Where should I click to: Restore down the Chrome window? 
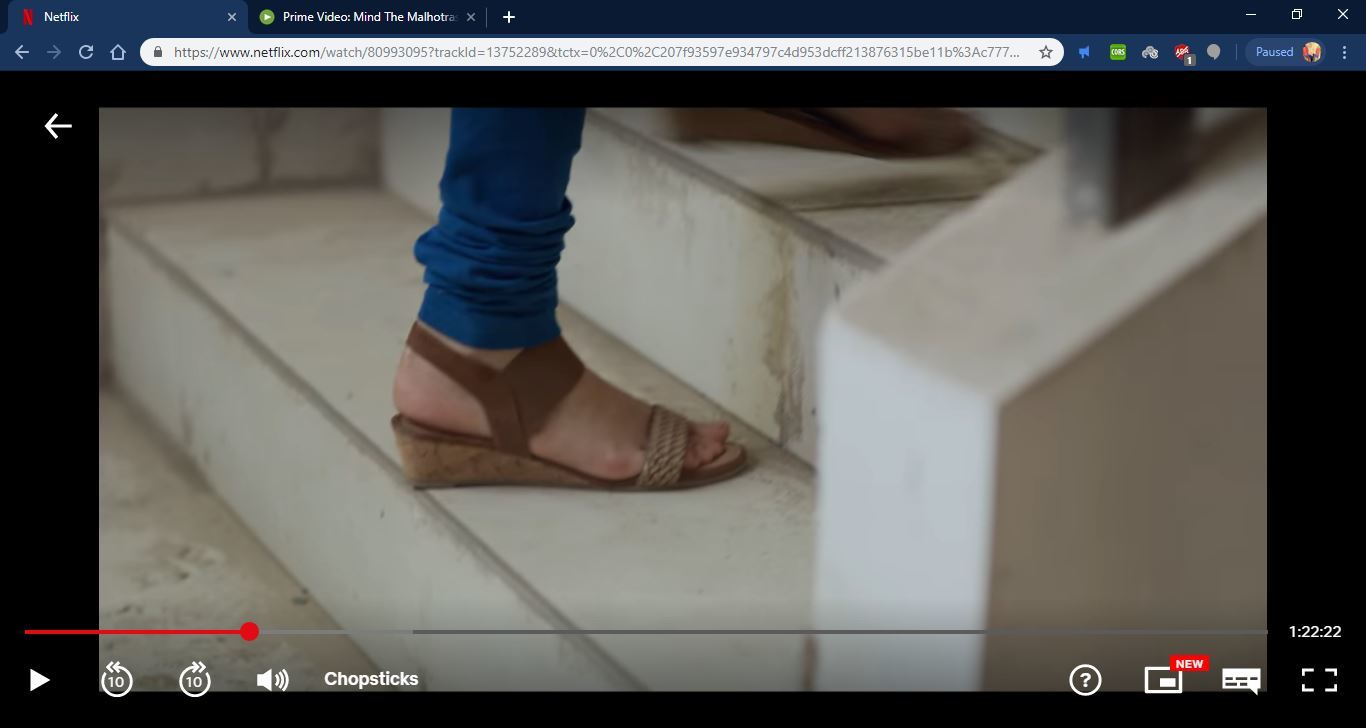(1297, 15)
